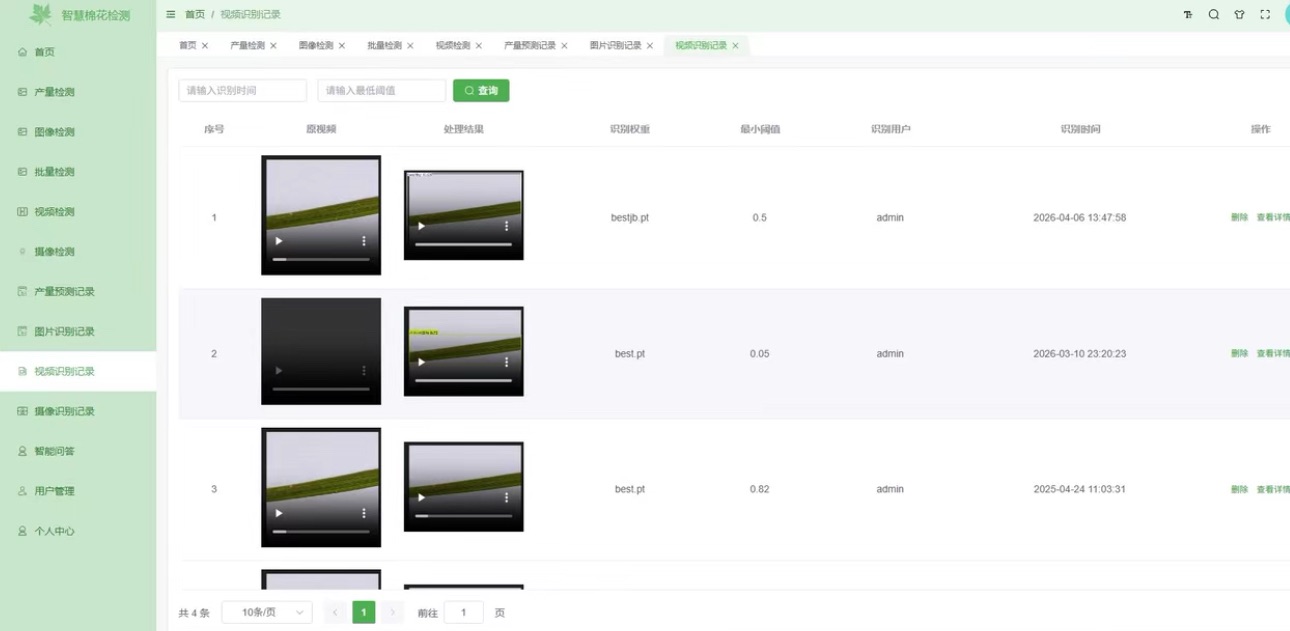1290x631 pixels.
Task: Focus the 请输入识别时间 input field
Action: pyautogui.click(x=243, y=91)
